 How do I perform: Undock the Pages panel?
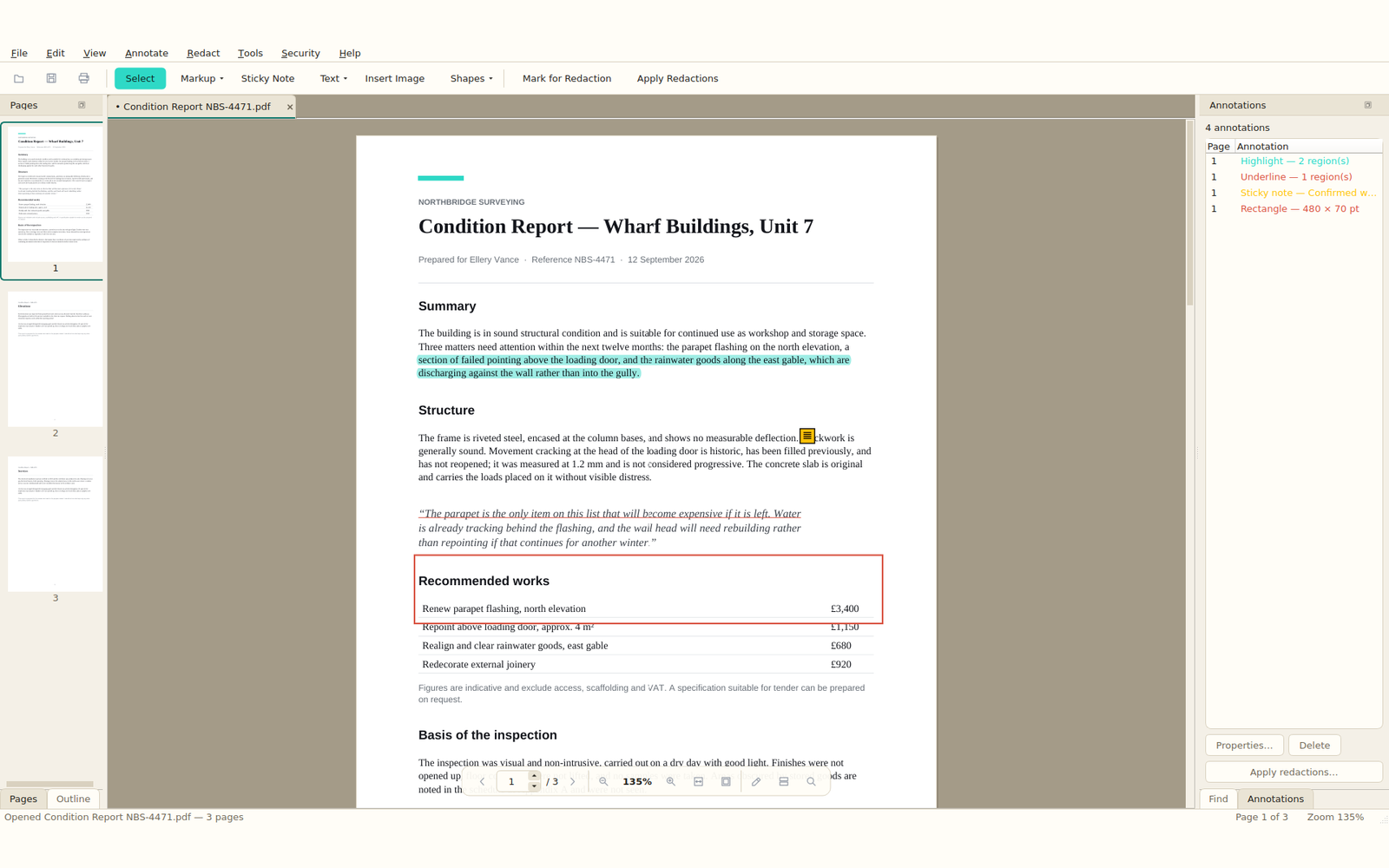coord(82,105)
